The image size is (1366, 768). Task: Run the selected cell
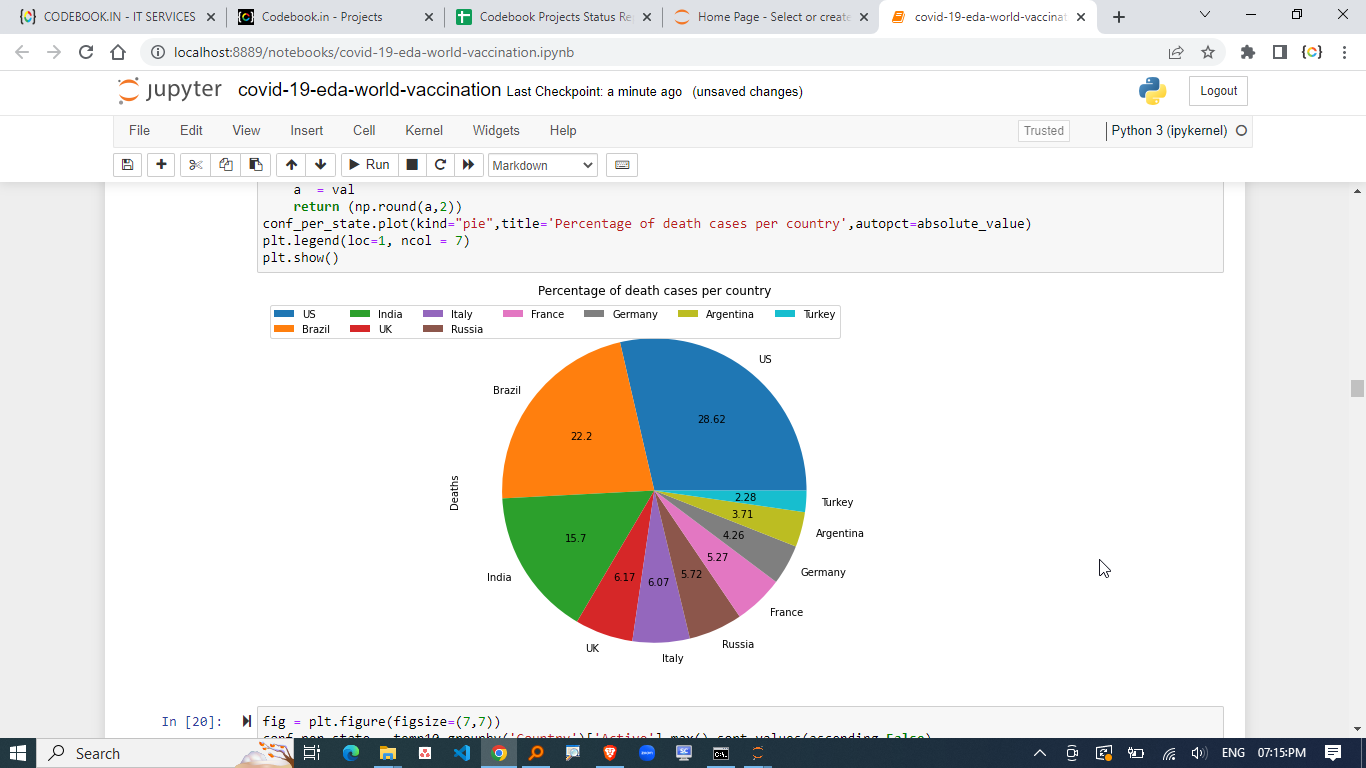tap(369, 165)
